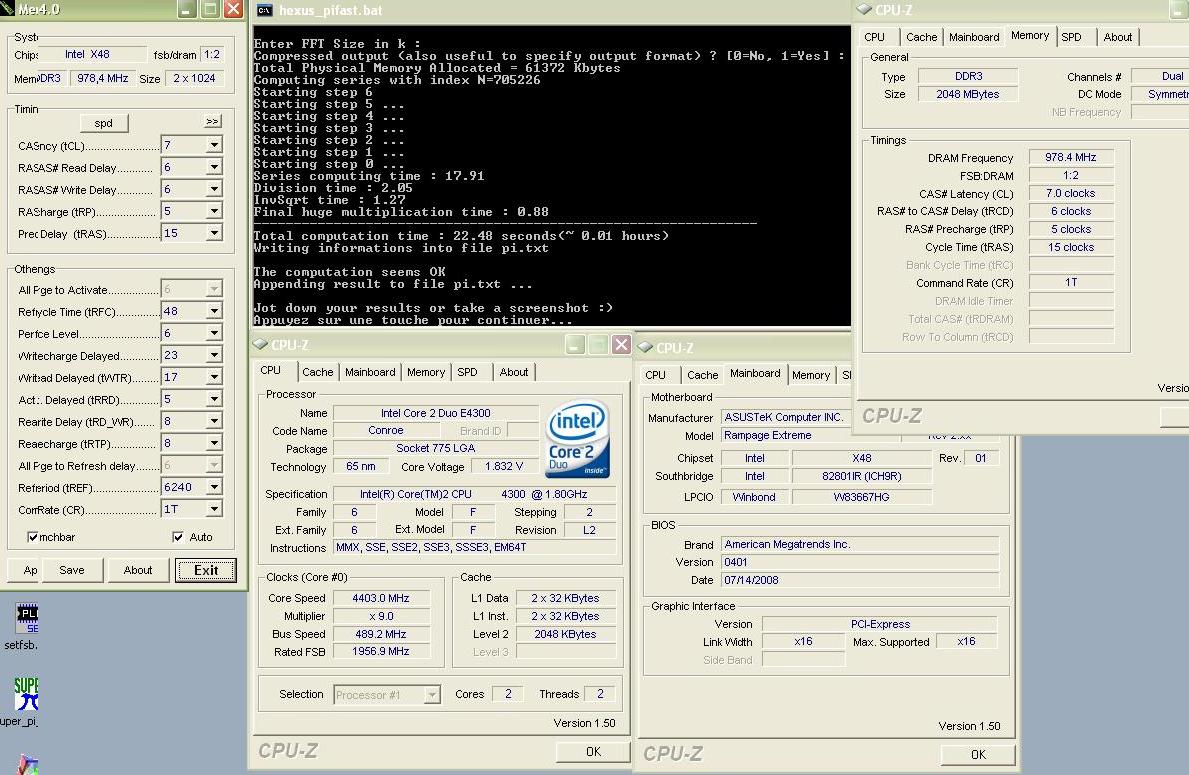This screenshot has height=775, width=1189.
Task: Expand the Performance Level dropdown
Action: pos(215,333)
